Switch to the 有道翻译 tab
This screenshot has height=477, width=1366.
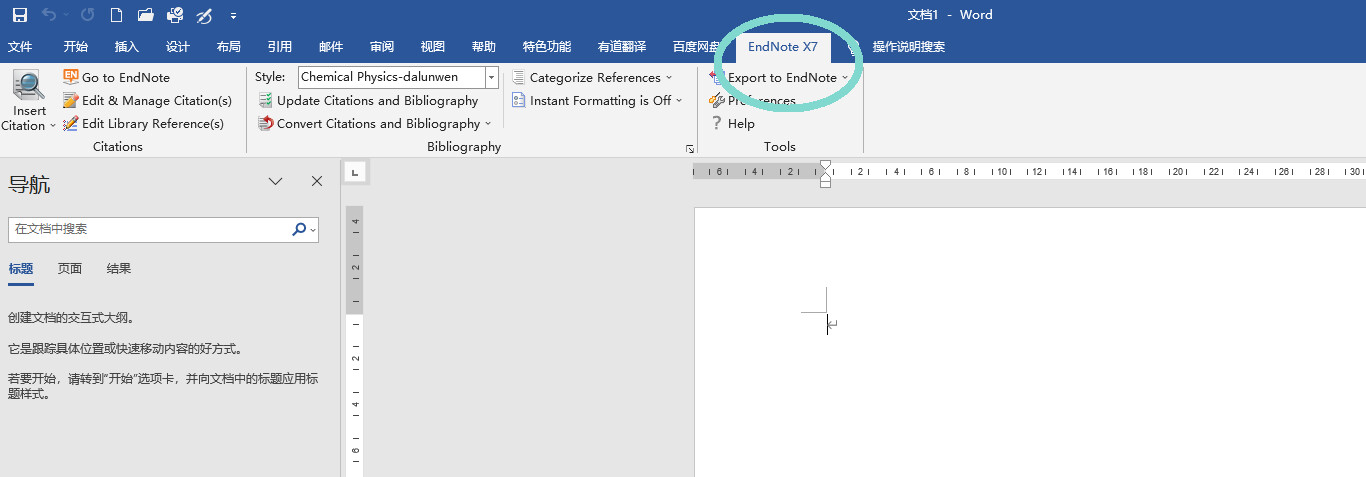pos(622,46)
